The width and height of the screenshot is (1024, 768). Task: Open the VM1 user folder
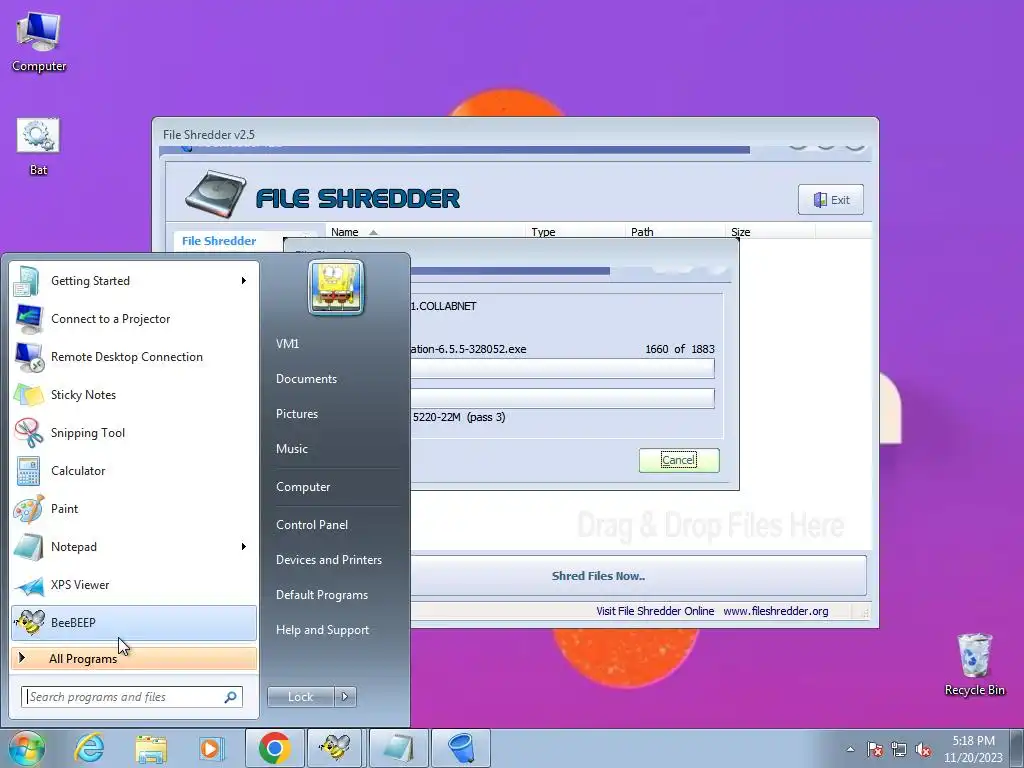pos(287,344)
